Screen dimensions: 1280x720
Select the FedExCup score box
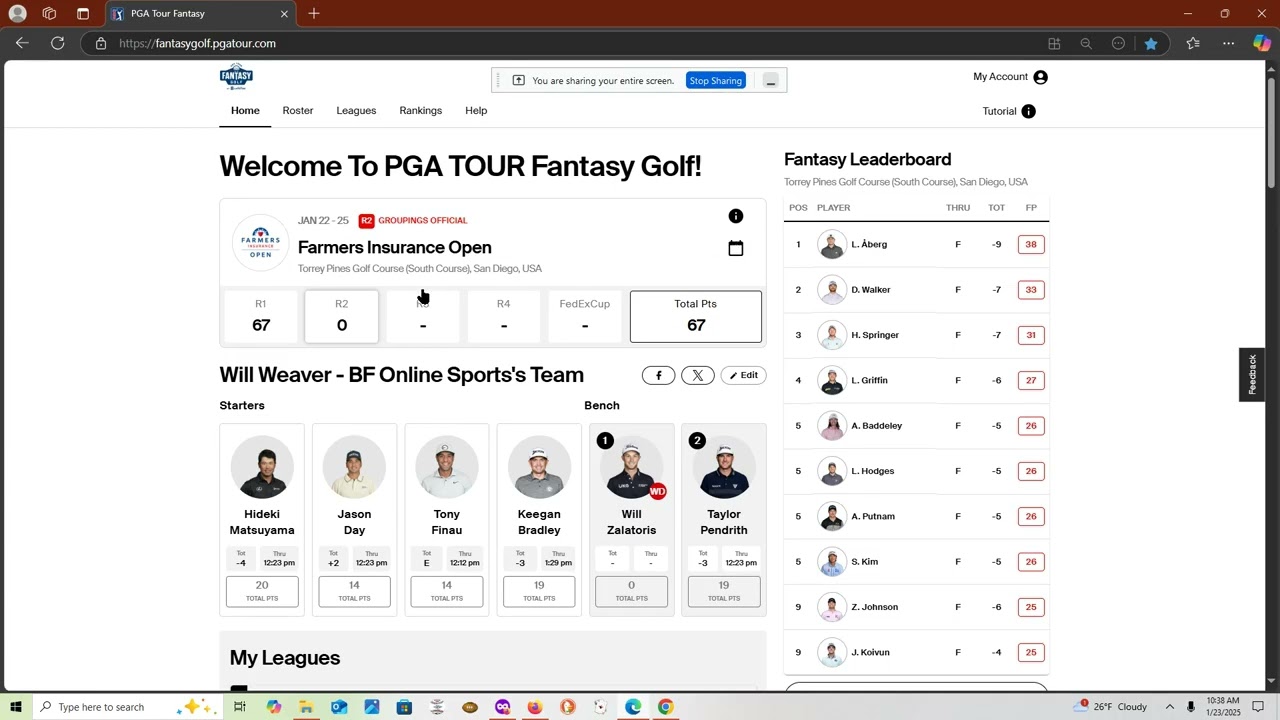[584, 317]
